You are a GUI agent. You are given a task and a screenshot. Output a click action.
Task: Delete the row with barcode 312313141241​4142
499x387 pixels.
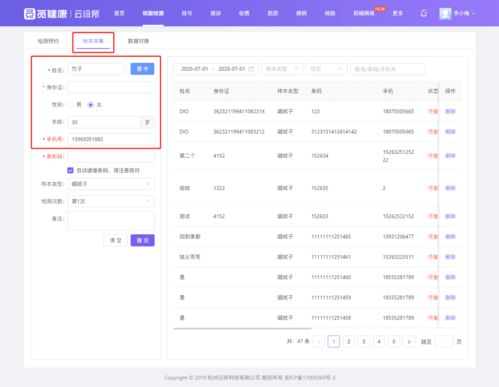pos(450,132)
